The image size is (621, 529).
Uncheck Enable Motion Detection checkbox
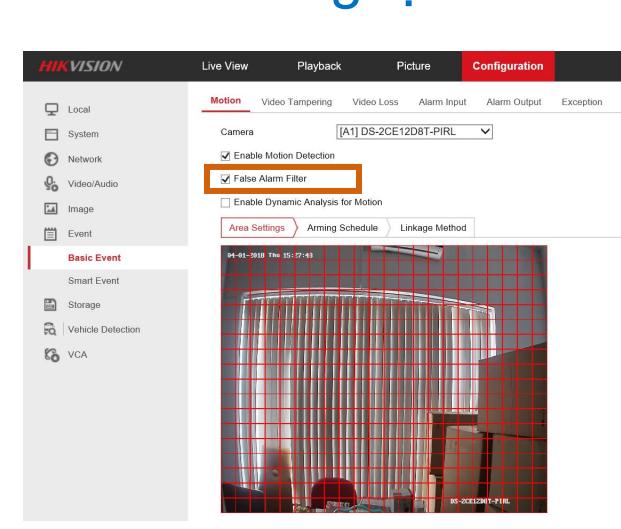pos(224,155)
